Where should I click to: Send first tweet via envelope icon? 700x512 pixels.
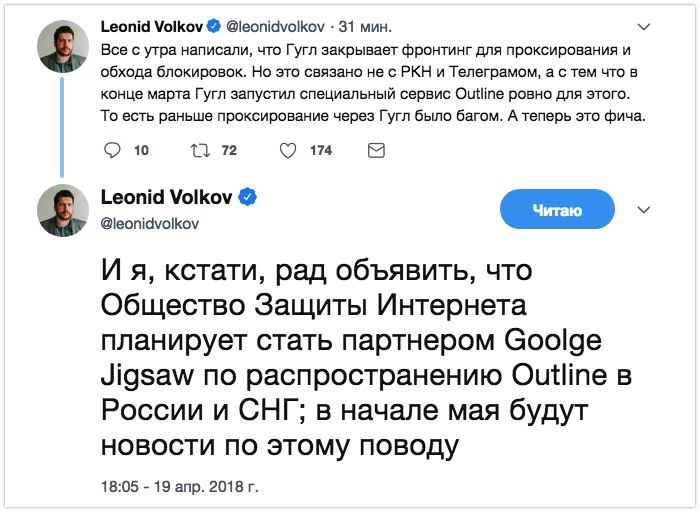tap(376, 151)
